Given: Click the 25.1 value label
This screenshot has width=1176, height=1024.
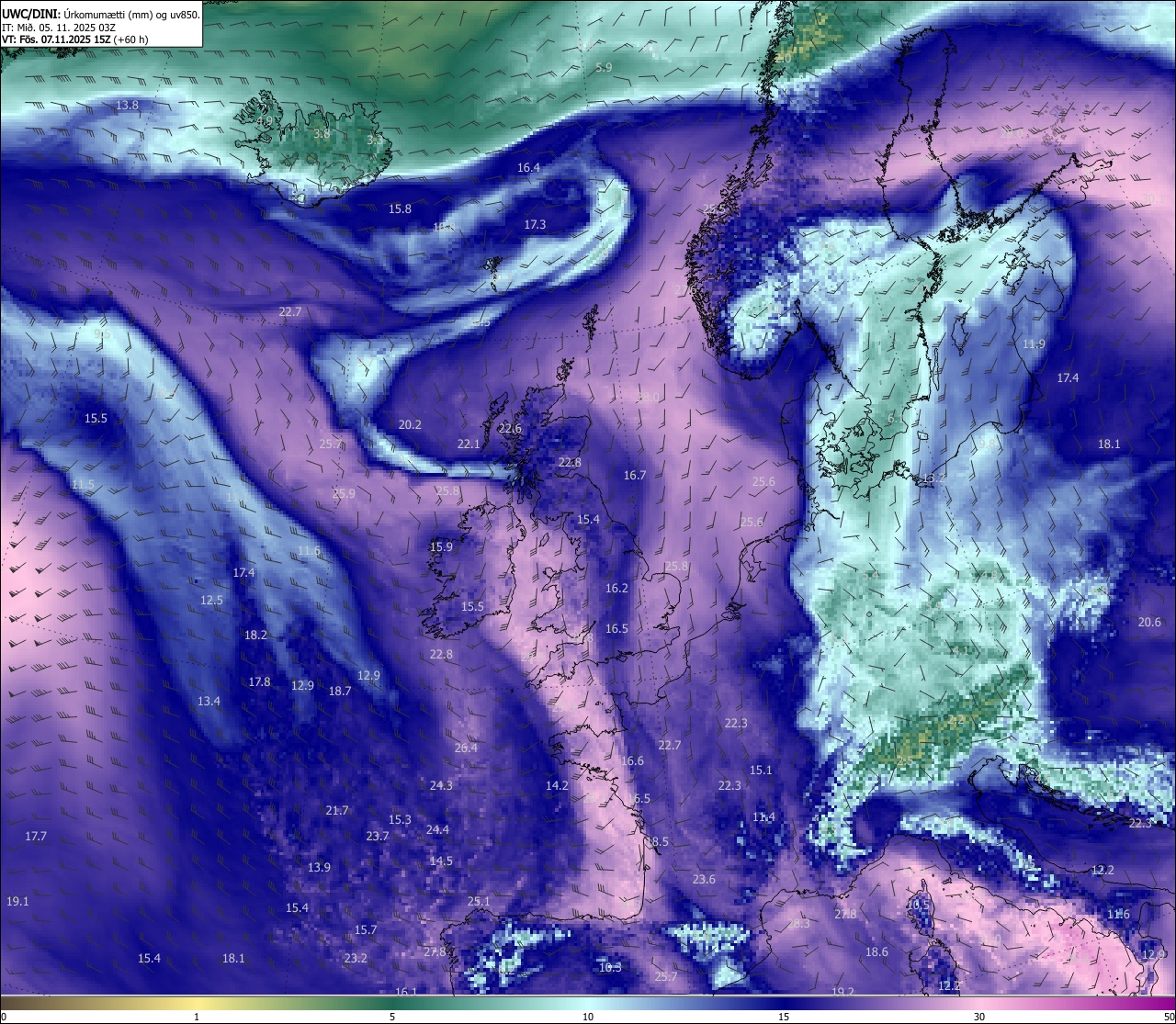Looking at the screenshot, I should (x=479, y=902).
